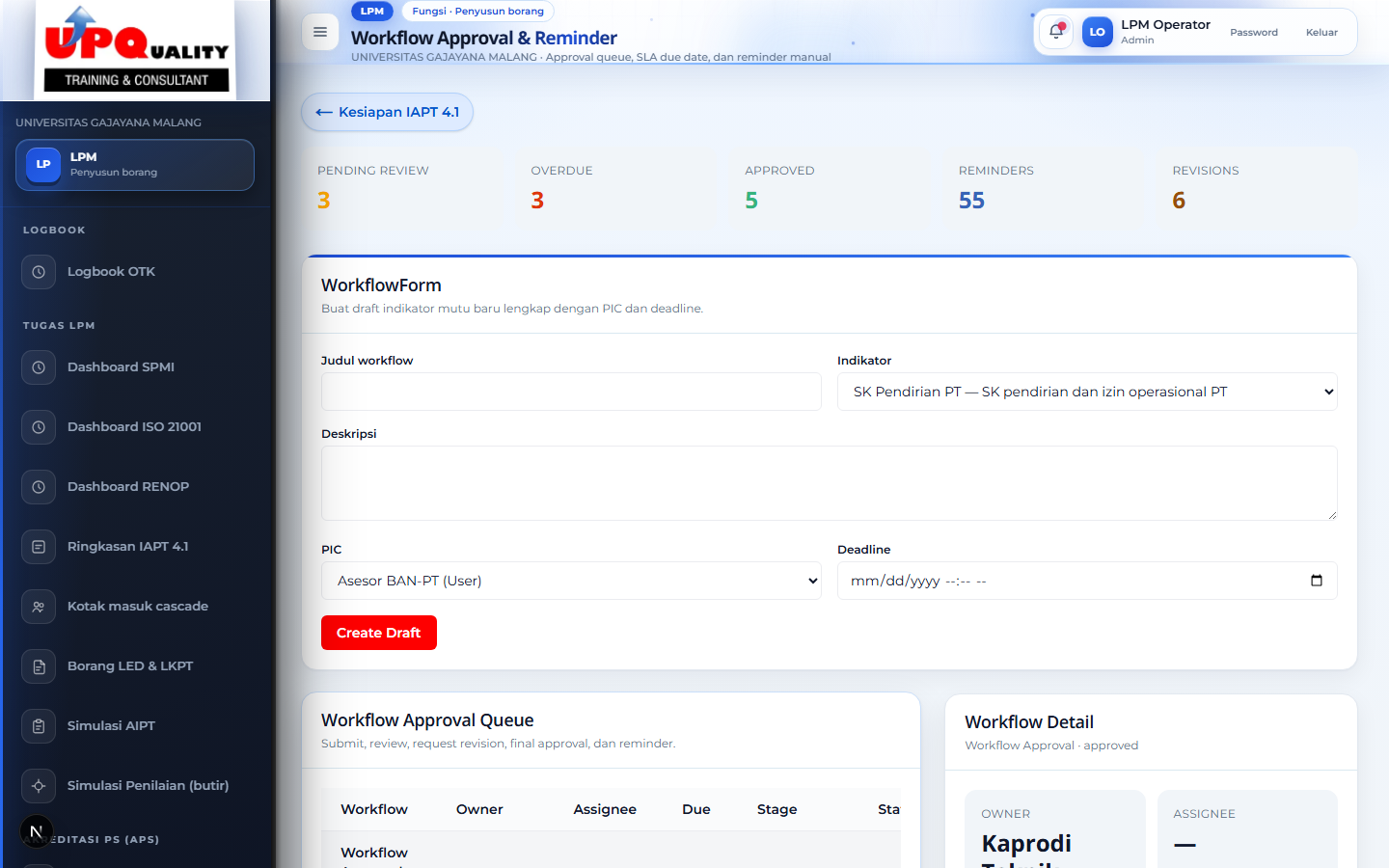Open Kotak masuk cascade
This screenshot has height=868, width=1389.
click(135, 607)
